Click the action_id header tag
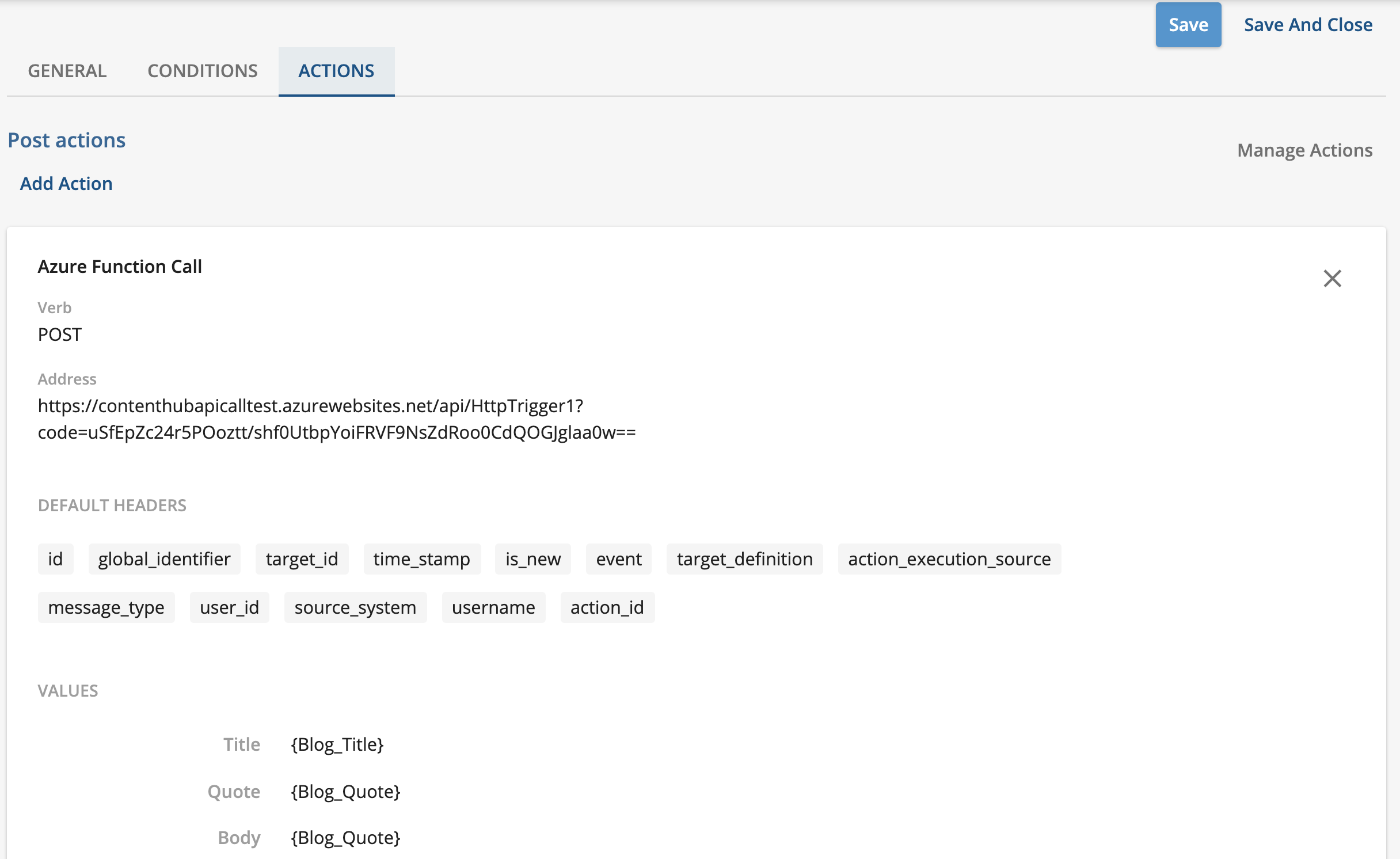 point(607,607)
